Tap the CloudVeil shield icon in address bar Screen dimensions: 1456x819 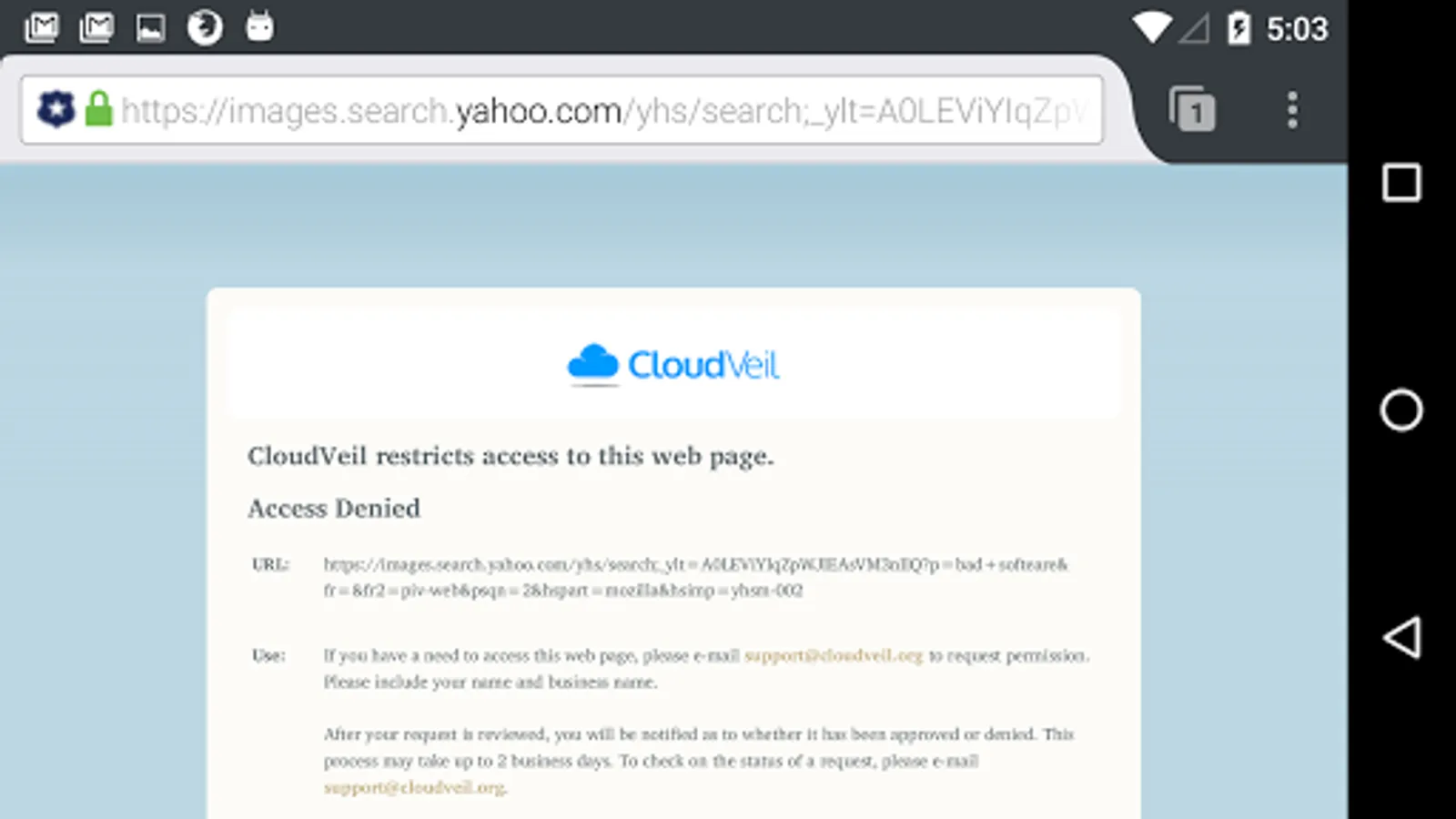56,110
